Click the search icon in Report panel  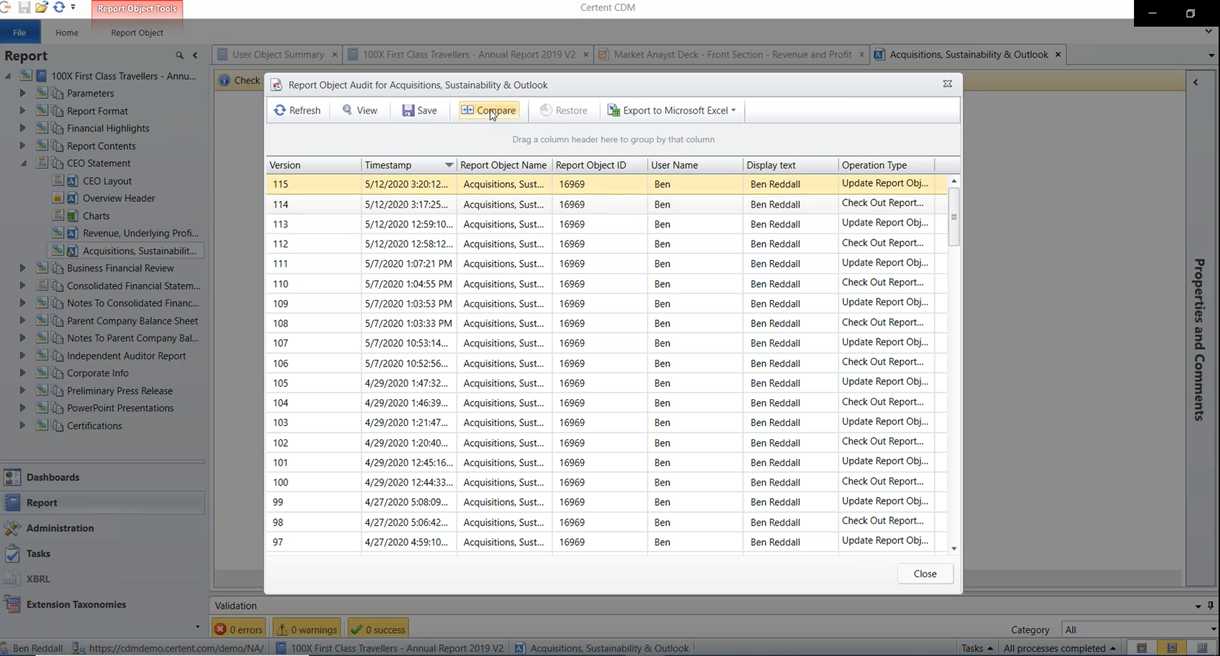[179, 56]
